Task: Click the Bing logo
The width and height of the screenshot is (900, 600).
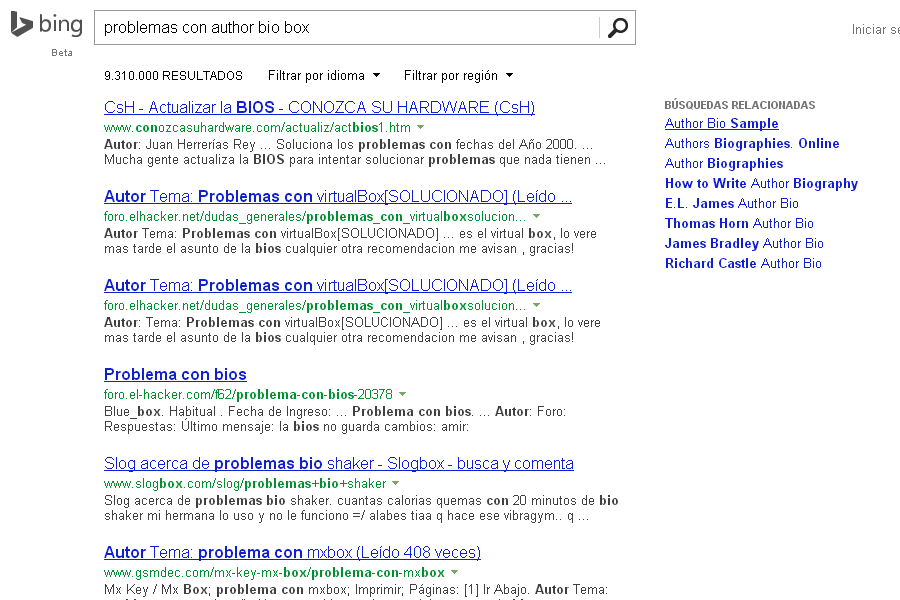Action: tap(46, 25)
